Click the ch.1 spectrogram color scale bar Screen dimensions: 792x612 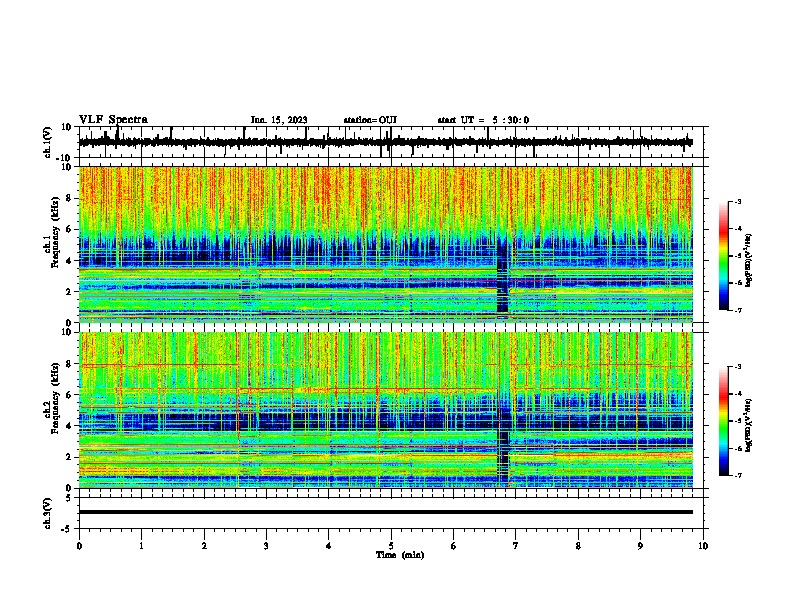(724, 256)
